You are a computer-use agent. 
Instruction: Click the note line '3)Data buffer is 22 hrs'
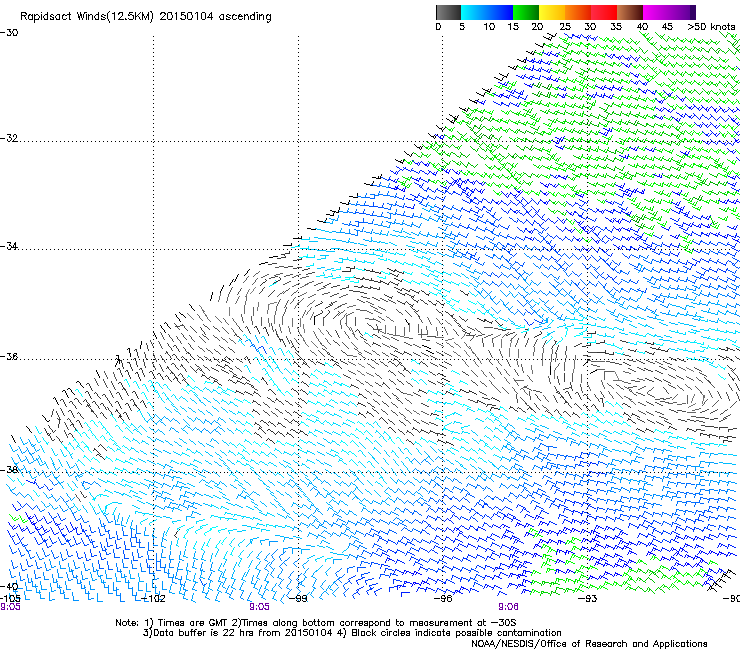pos(352,633)
